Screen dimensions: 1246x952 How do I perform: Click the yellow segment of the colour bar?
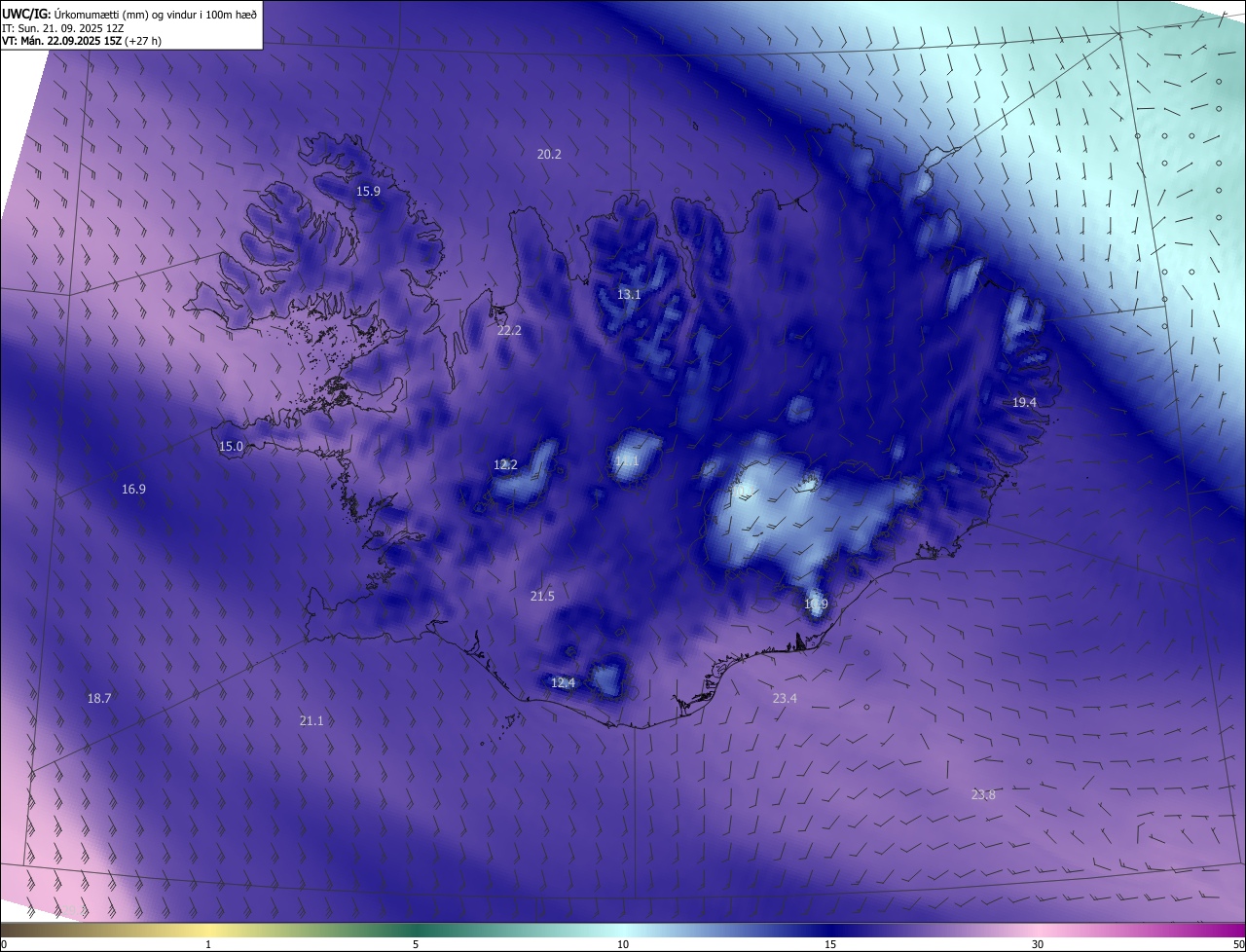pyautogui.click(x=209, y=930)
